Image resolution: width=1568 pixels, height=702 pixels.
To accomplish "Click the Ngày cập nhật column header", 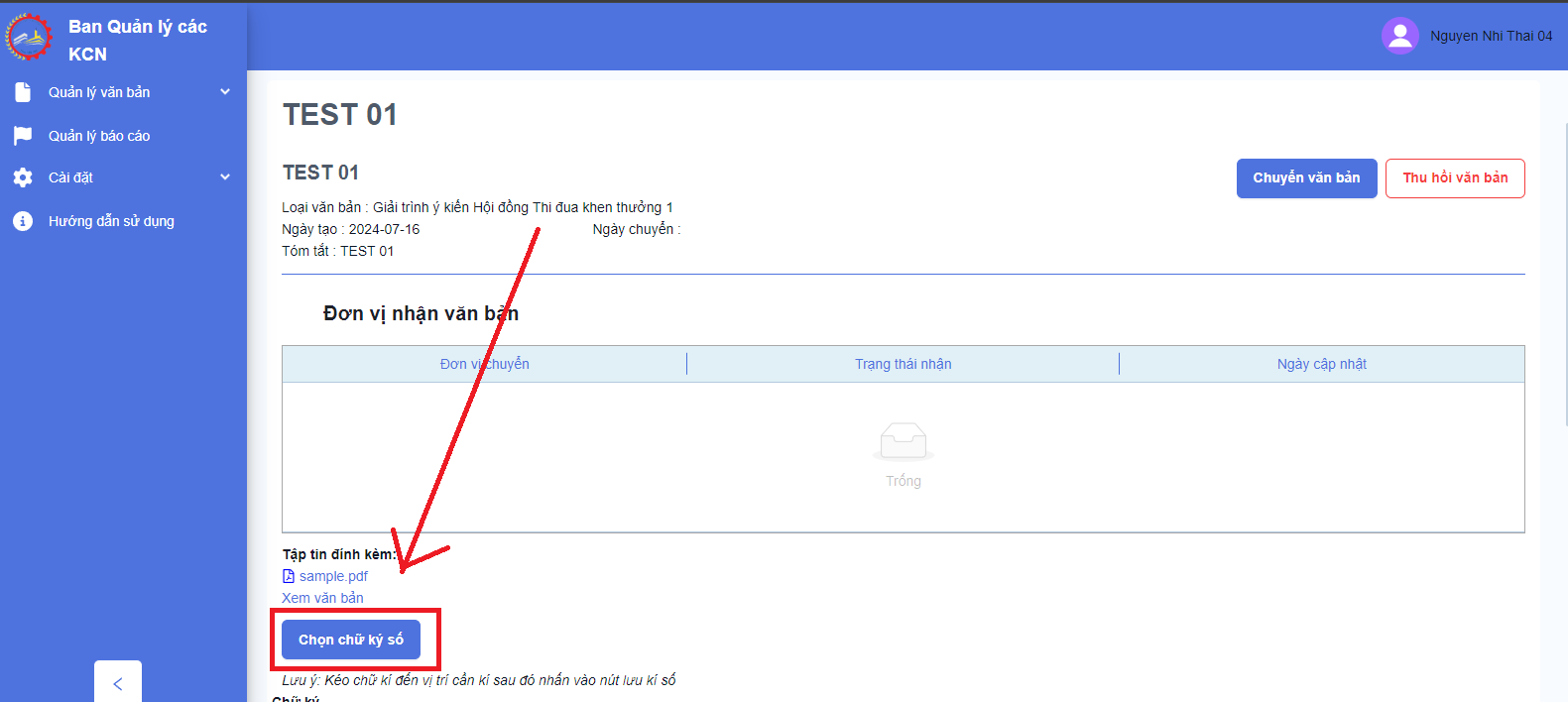I will click(1321, 364).
